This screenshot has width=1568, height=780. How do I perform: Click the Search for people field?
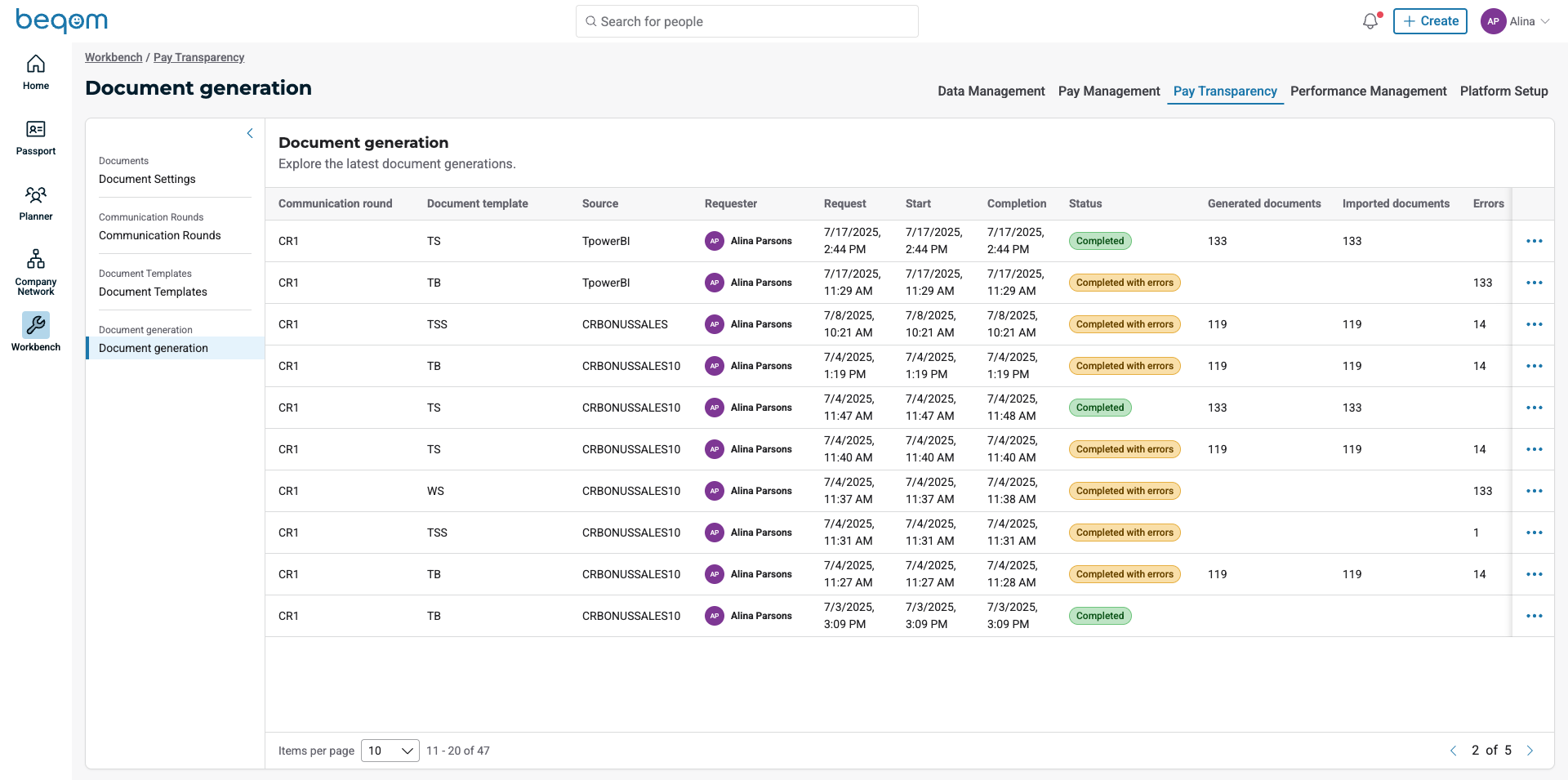click(746, 22)
